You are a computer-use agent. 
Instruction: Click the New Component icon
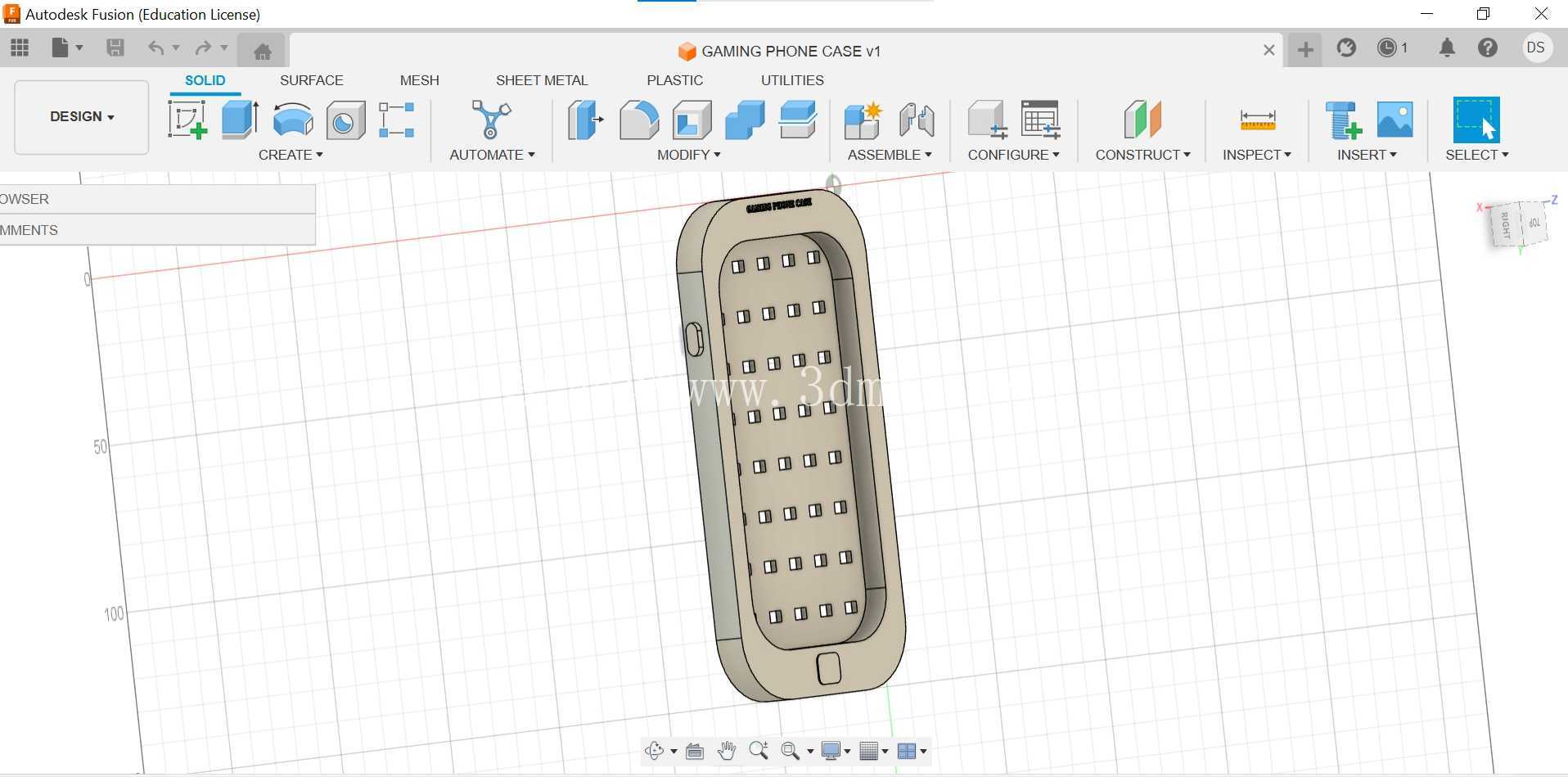coord(863,120)
